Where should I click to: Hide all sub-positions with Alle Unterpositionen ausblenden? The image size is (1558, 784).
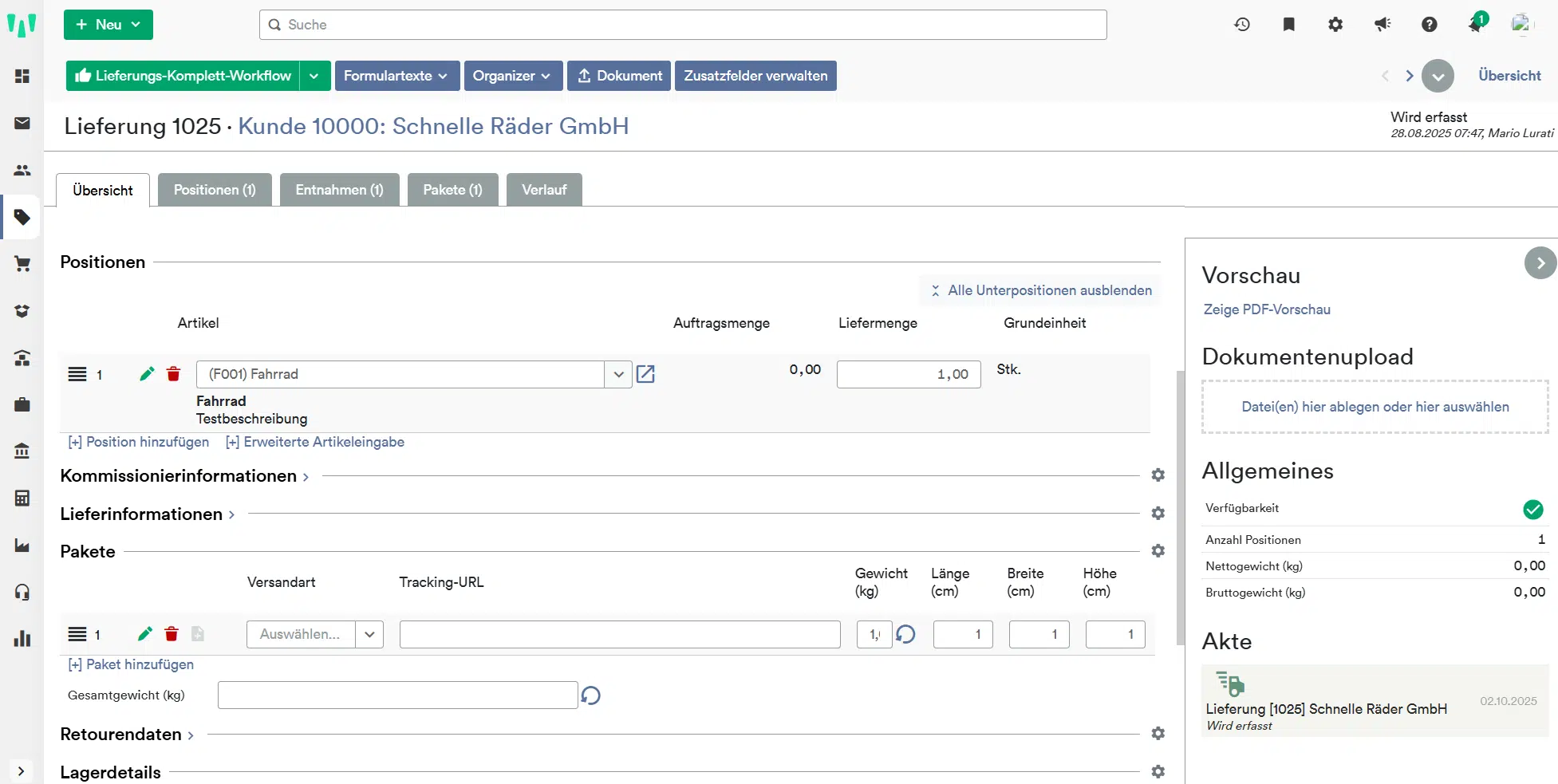[x=1040, y=290]
